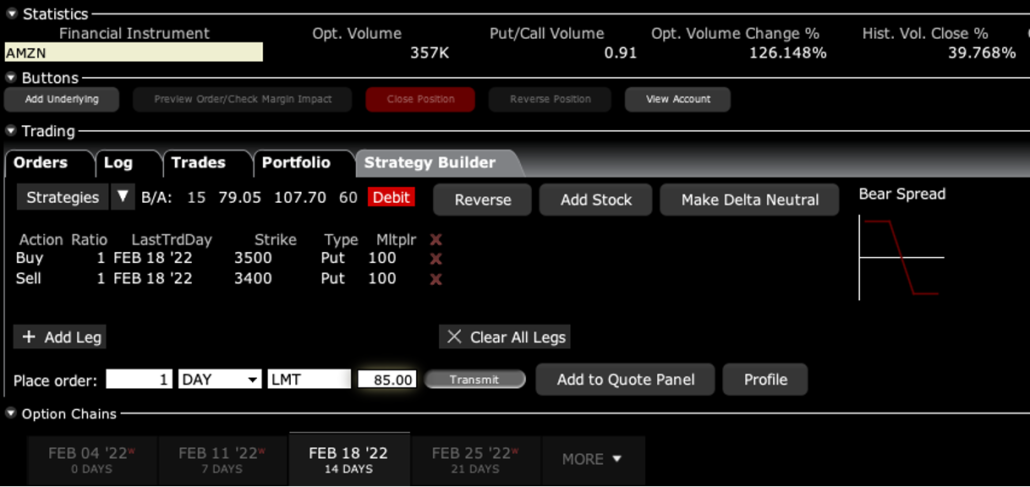Click the Add Stock button
Viewport: 1030px width, 487px height.
click(x=596, y=200)
